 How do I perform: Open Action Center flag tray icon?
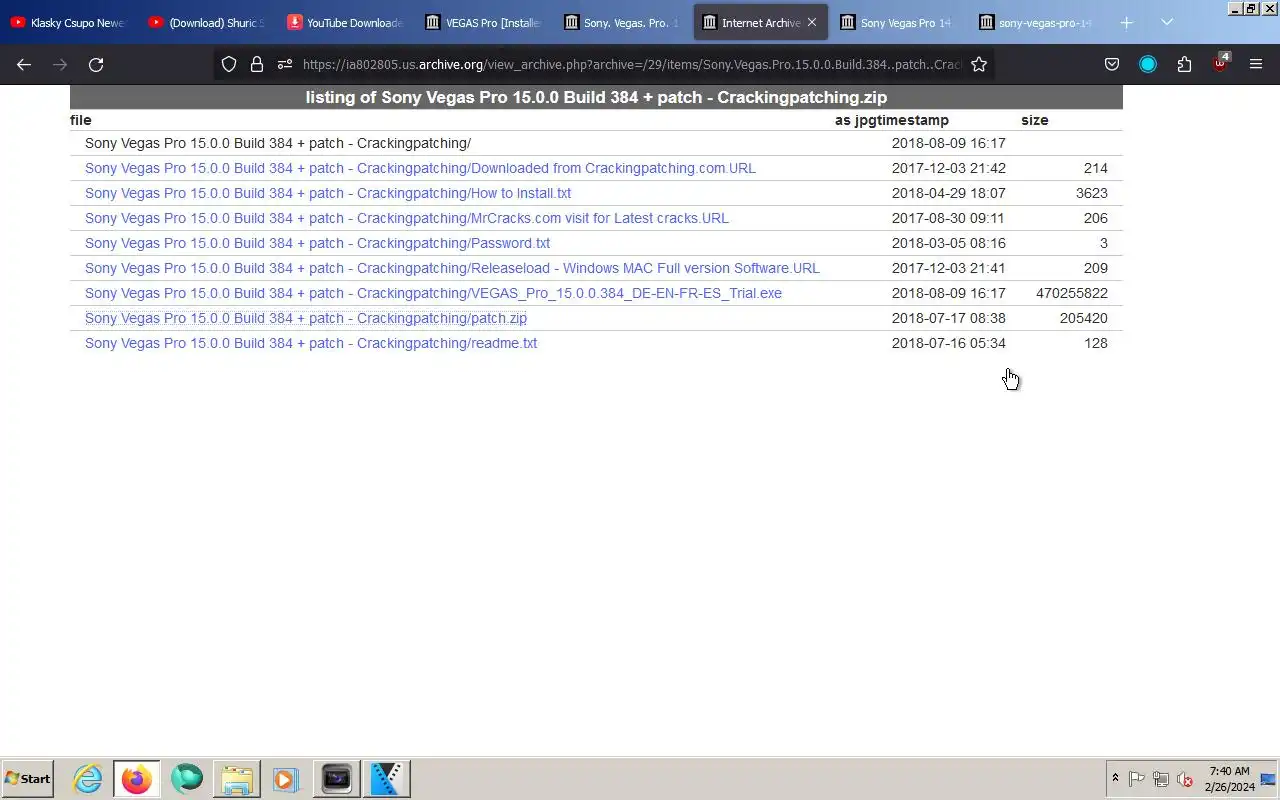1137,778
